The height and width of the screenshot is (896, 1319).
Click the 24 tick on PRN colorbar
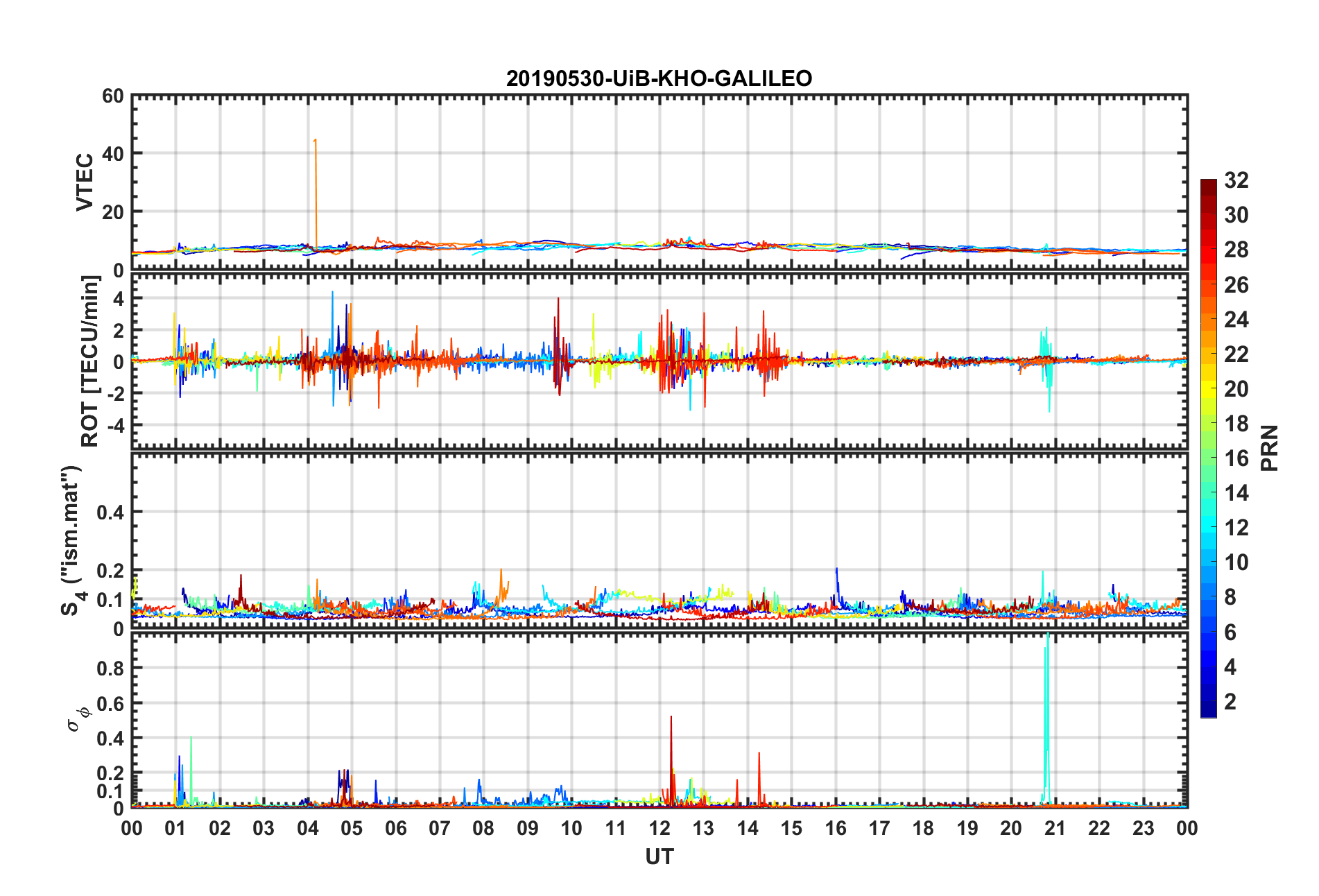1236,319
